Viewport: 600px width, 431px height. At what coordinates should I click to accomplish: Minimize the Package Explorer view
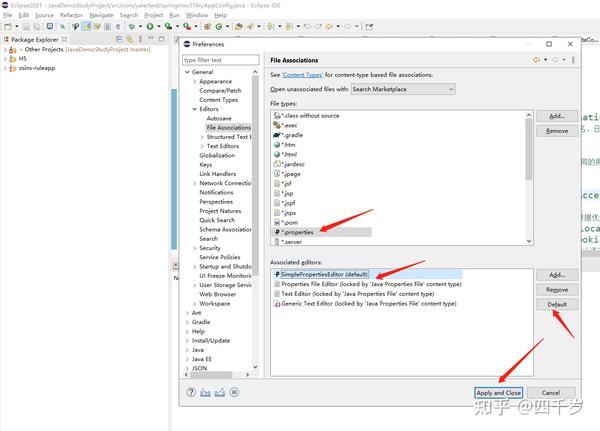coord(151,39)
